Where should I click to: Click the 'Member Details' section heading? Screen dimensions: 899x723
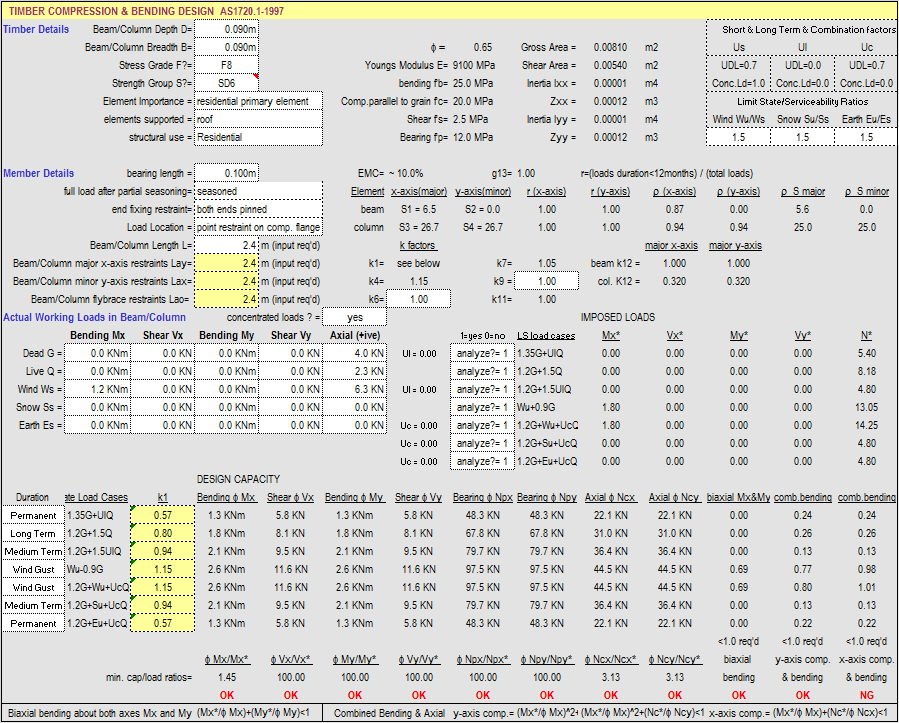click(38, 173)
